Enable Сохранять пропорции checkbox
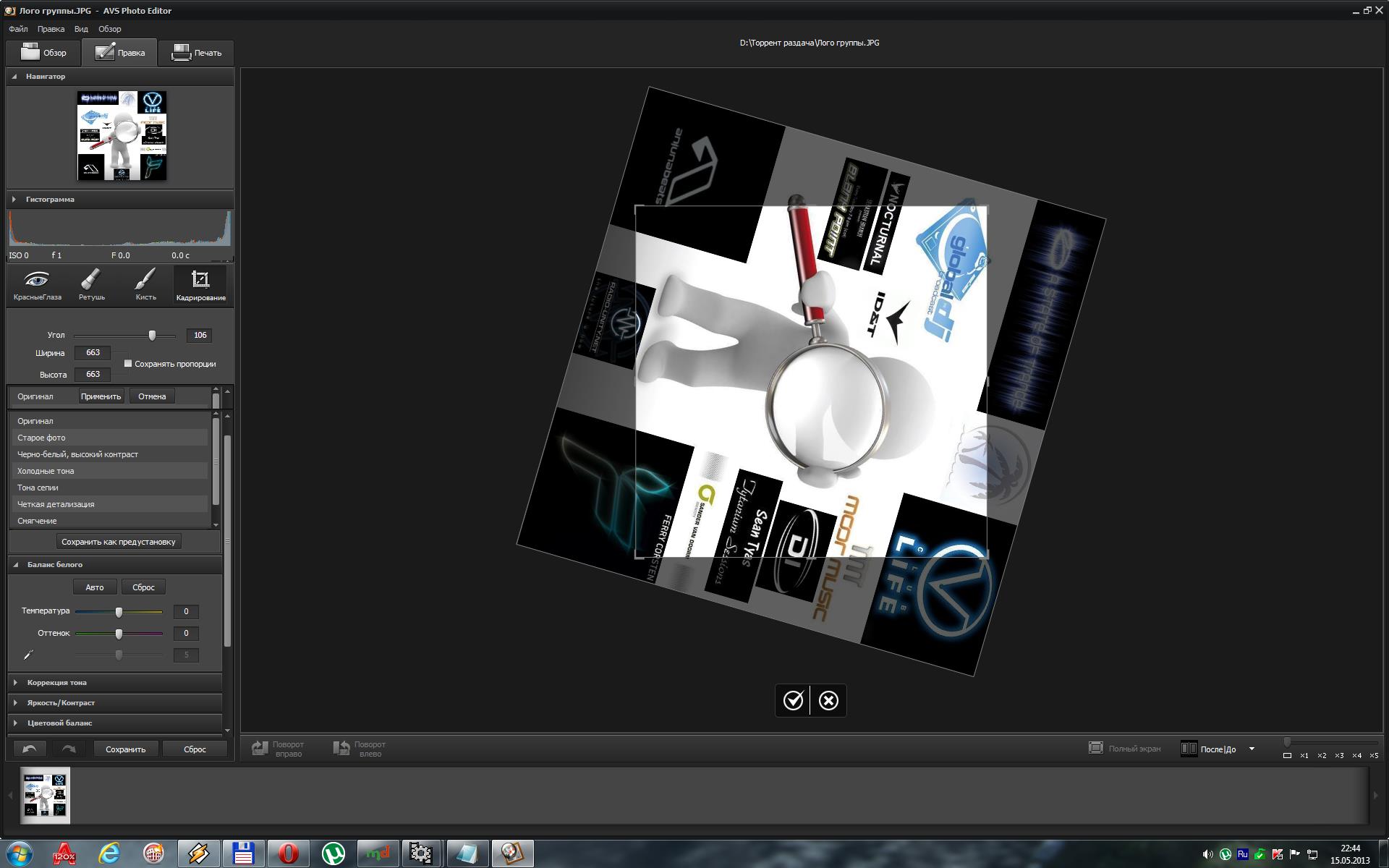The image size is (1389, 868). click(128, 364)
